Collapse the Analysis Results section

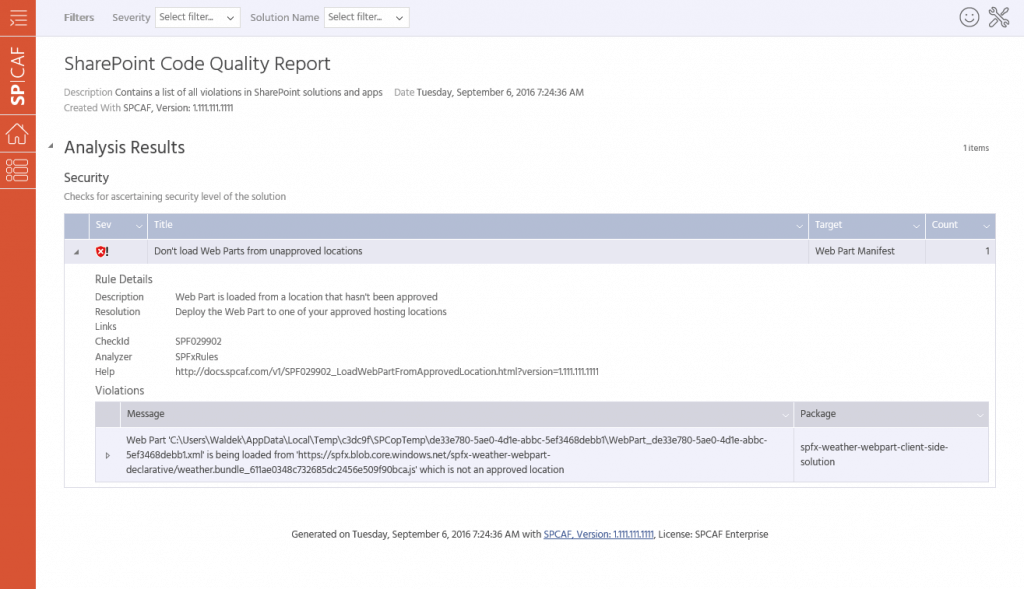51,146
